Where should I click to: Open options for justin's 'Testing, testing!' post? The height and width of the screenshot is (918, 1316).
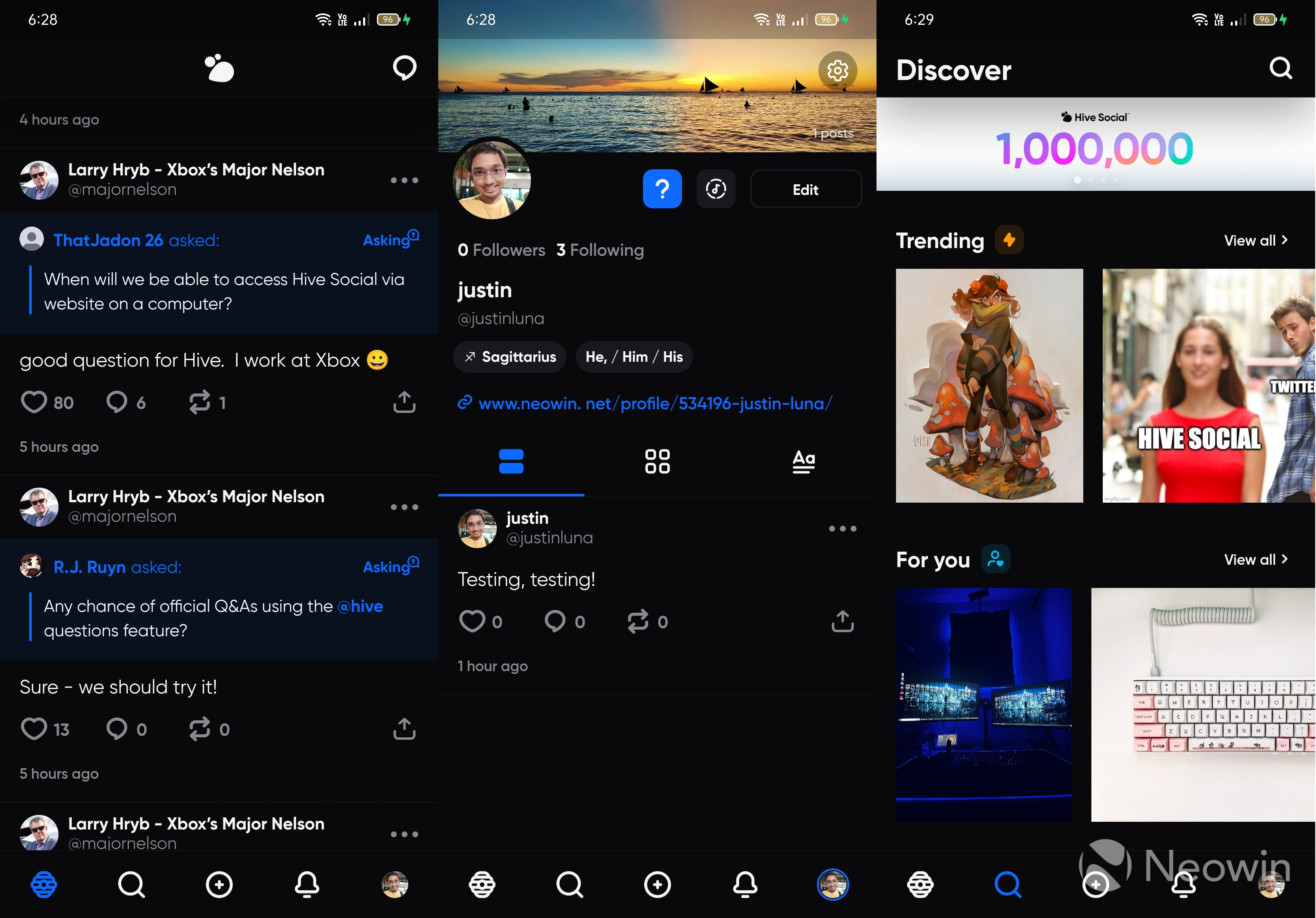point(842,528)
